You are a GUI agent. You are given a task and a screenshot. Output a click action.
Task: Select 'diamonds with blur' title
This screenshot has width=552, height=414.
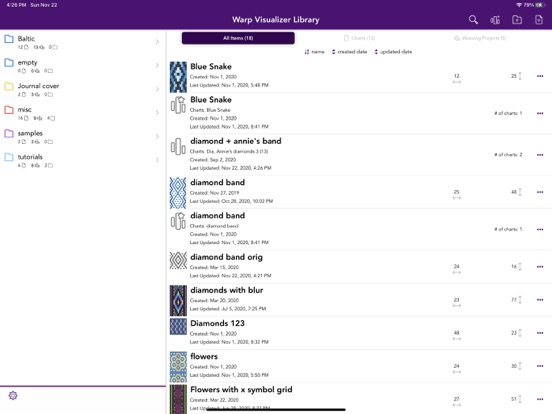pyautogui.click(x=226, y=290)
